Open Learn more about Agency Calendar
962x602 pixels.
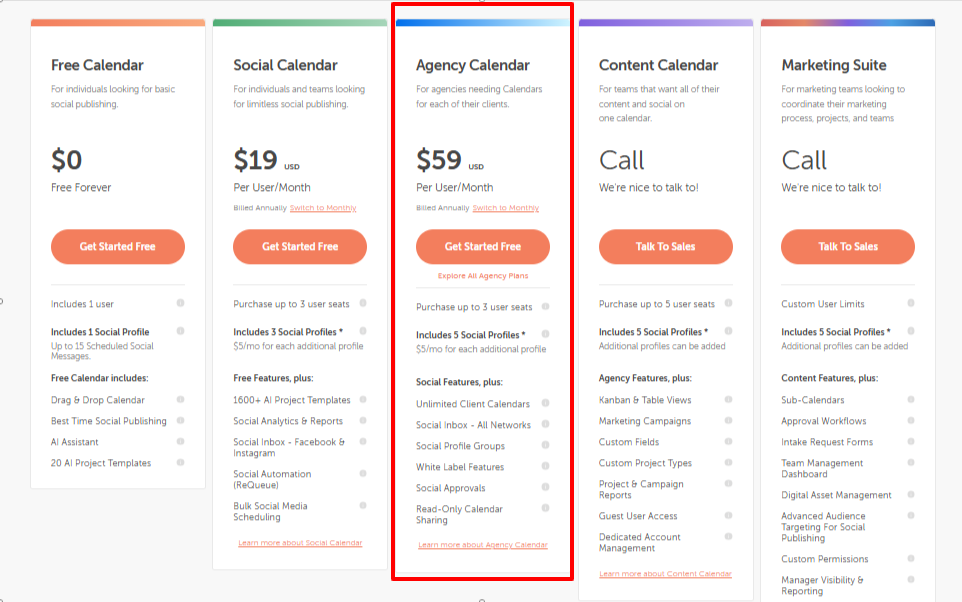(x=483, y=545)
